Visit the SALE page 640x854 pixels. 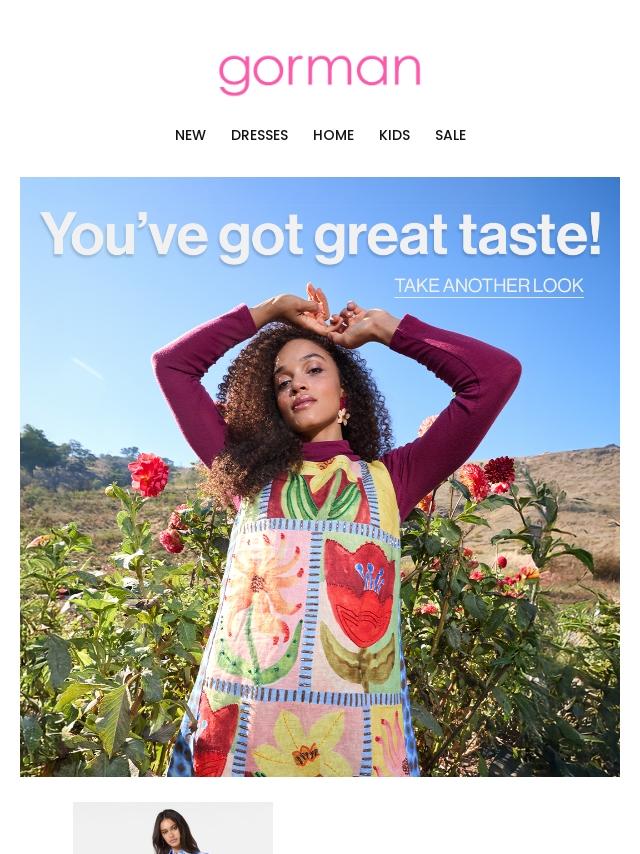450,135
